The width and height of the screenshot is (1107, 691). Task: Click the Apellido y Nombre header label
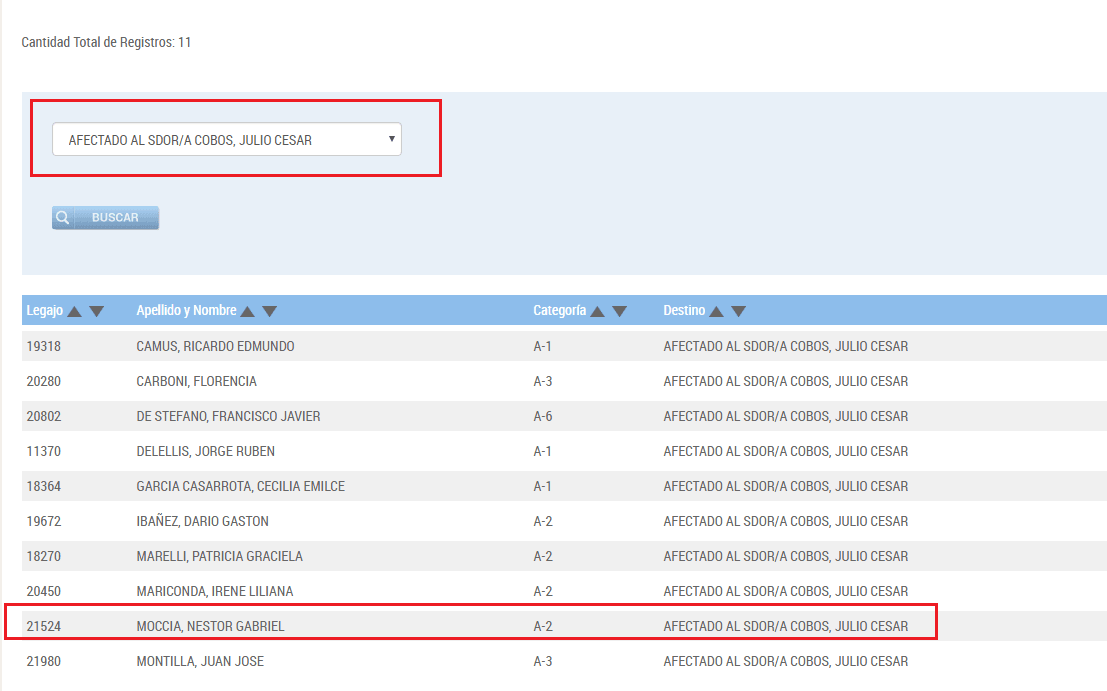click(x=186, y=311)
